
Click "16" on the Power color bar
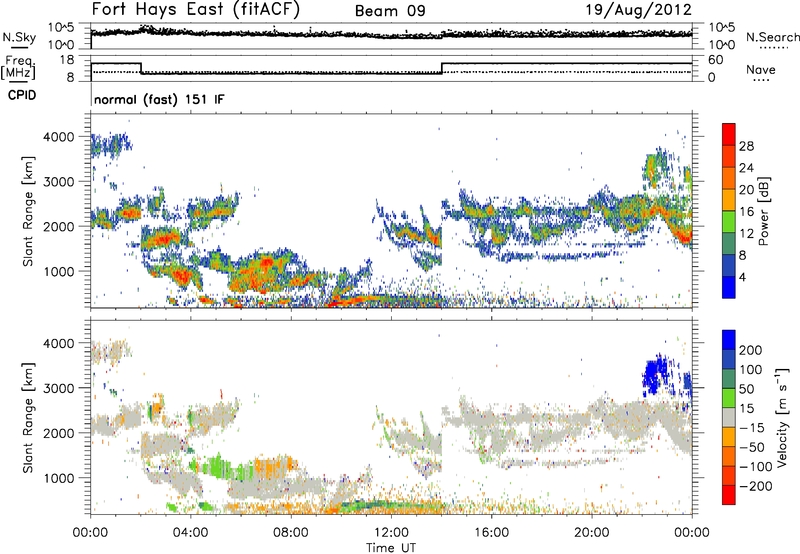[x=746, y=212]
